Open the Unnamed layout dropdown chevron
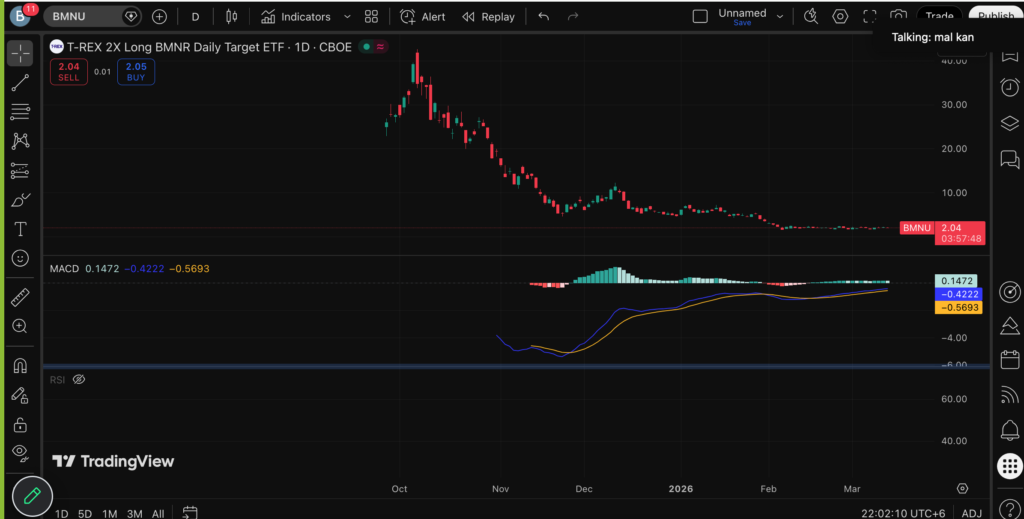This screenshot has width=1024, height=519. [x=780, y=15]
